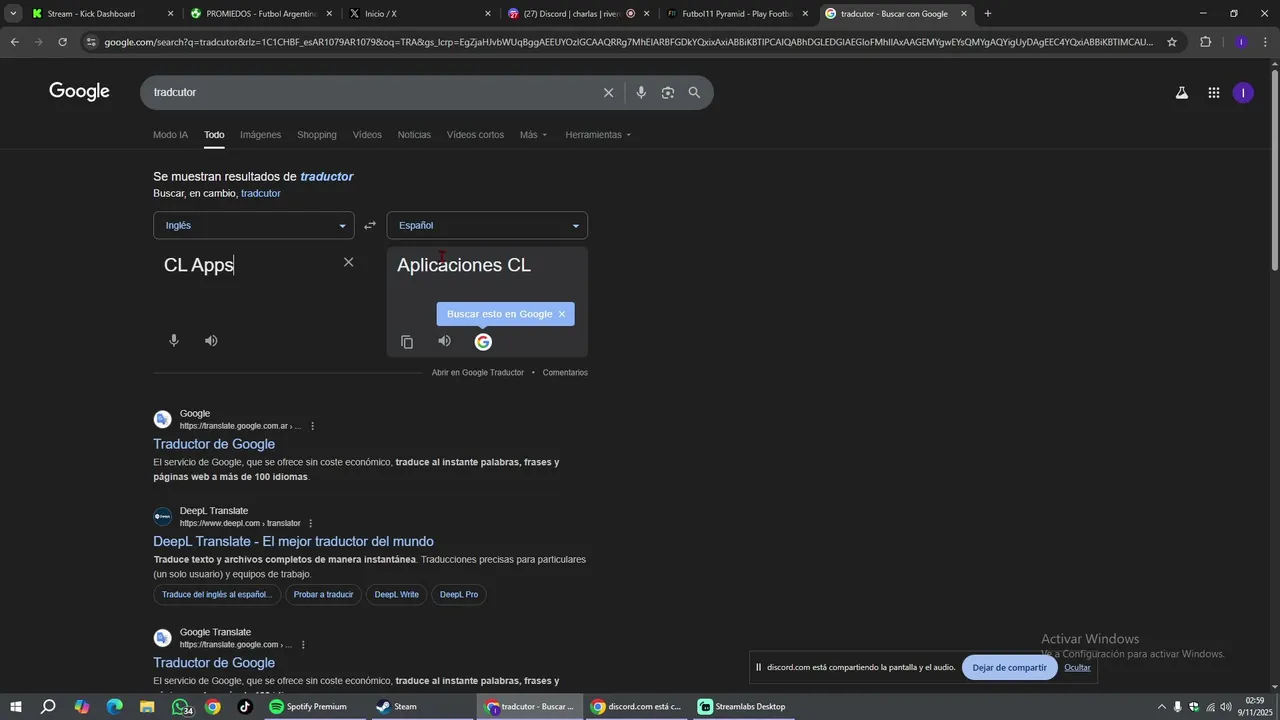
Task: Open target language dropdown Español
Action: pos(487,226)
